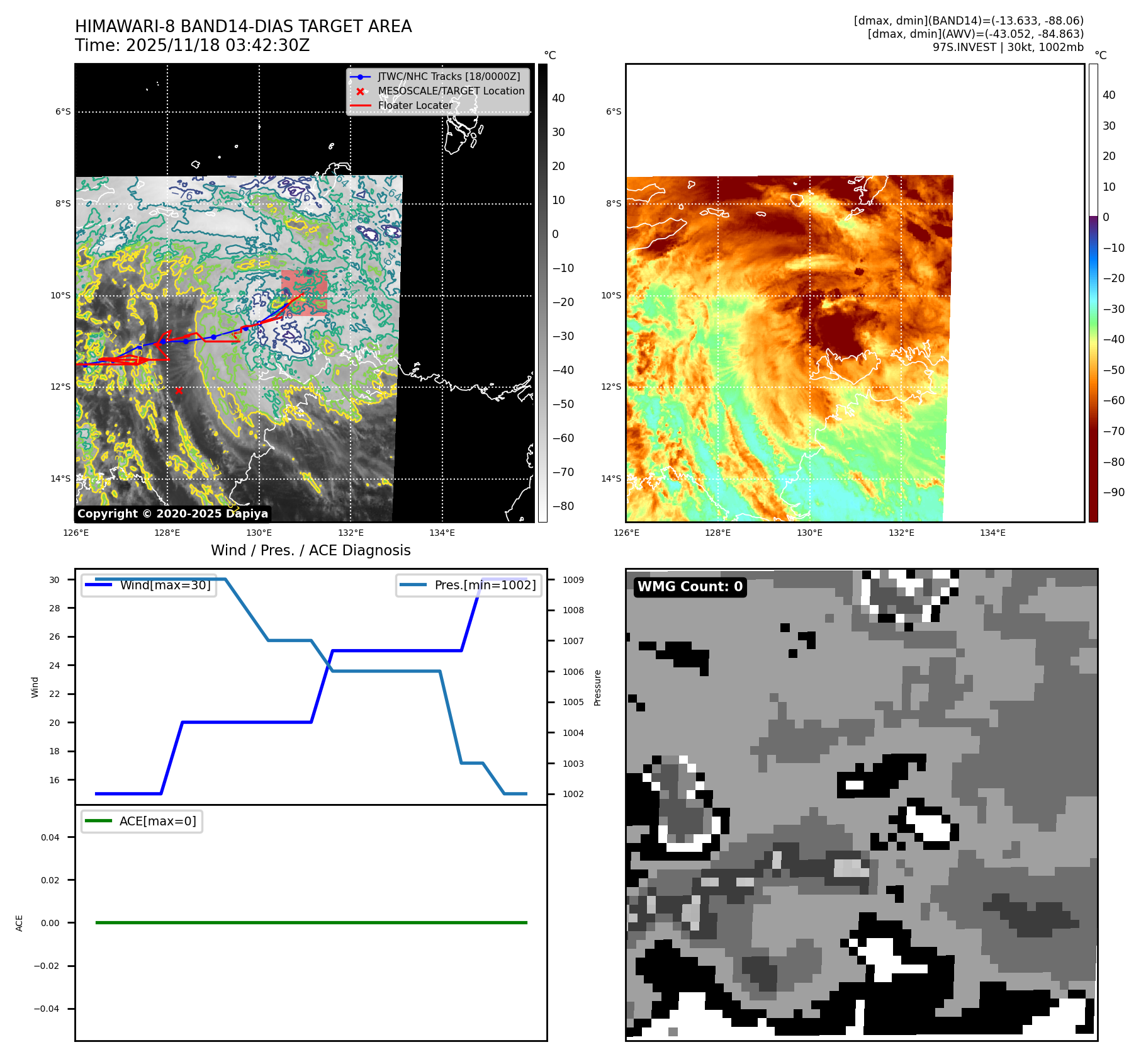Click the green ACE line swatch in the legend
This screenshot has height=1064, width=1141.
pyautogui.click(x=98, y=821)
